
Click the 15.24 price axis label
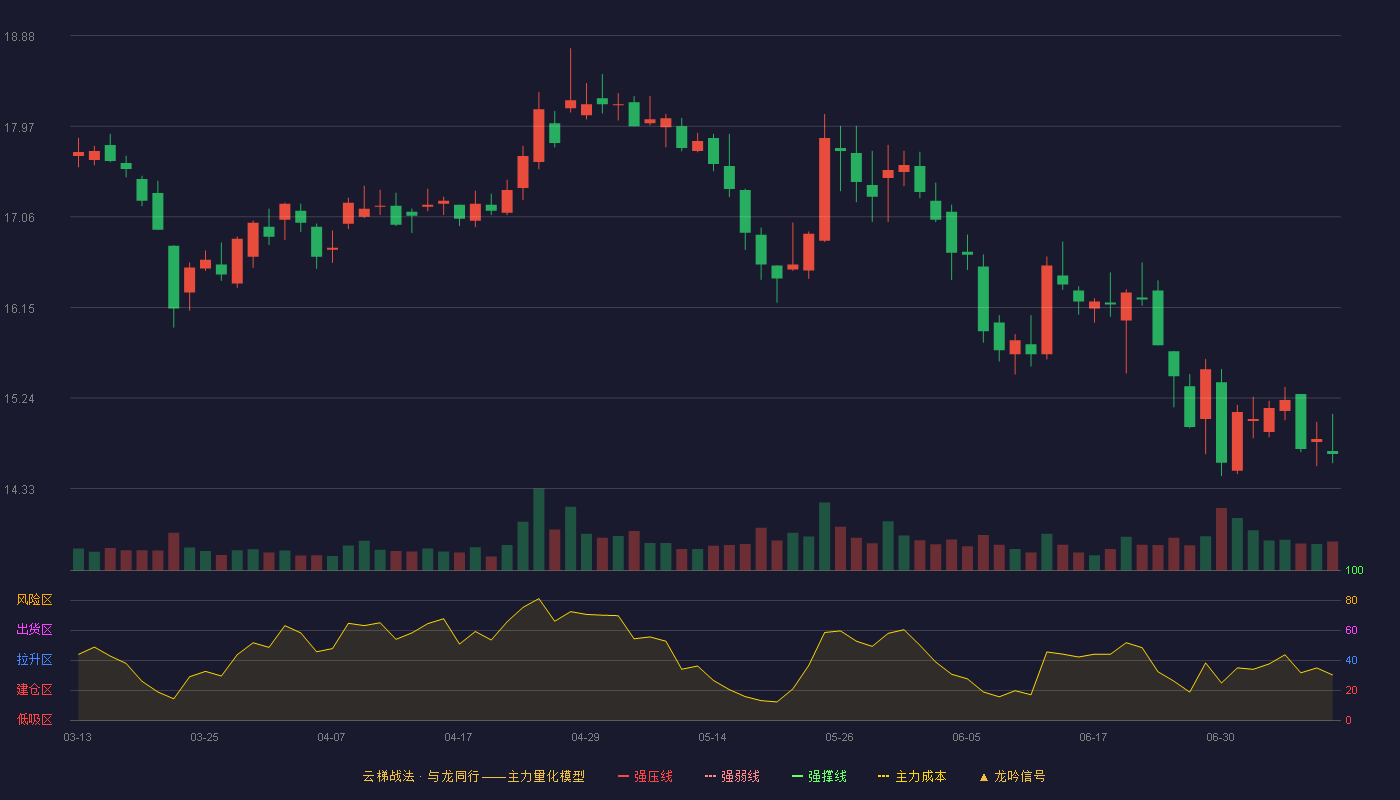pos(19,398)
